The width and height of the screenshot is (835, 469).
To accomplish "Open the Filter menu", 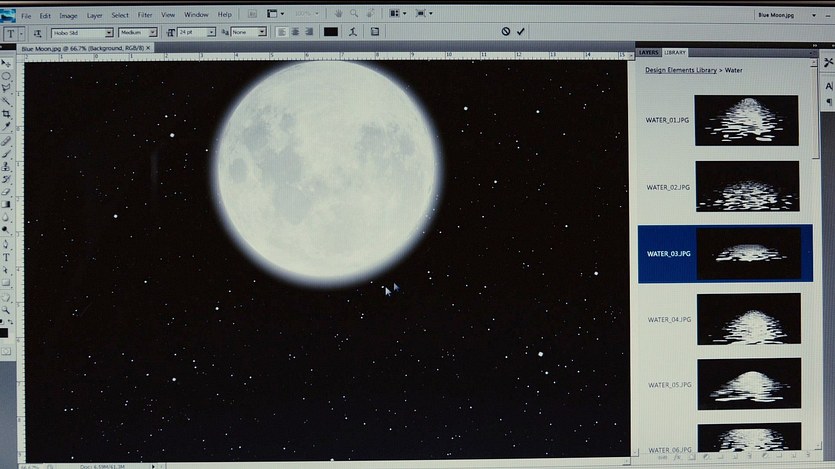I will pyautogui.click(x=145, y=15).
